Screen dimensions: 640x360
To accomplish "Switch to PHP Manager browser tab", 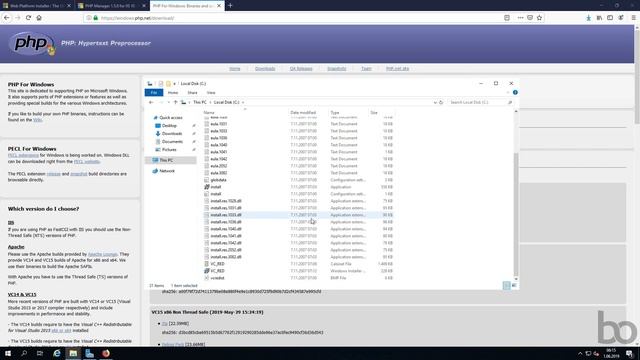I will point(111,6).
